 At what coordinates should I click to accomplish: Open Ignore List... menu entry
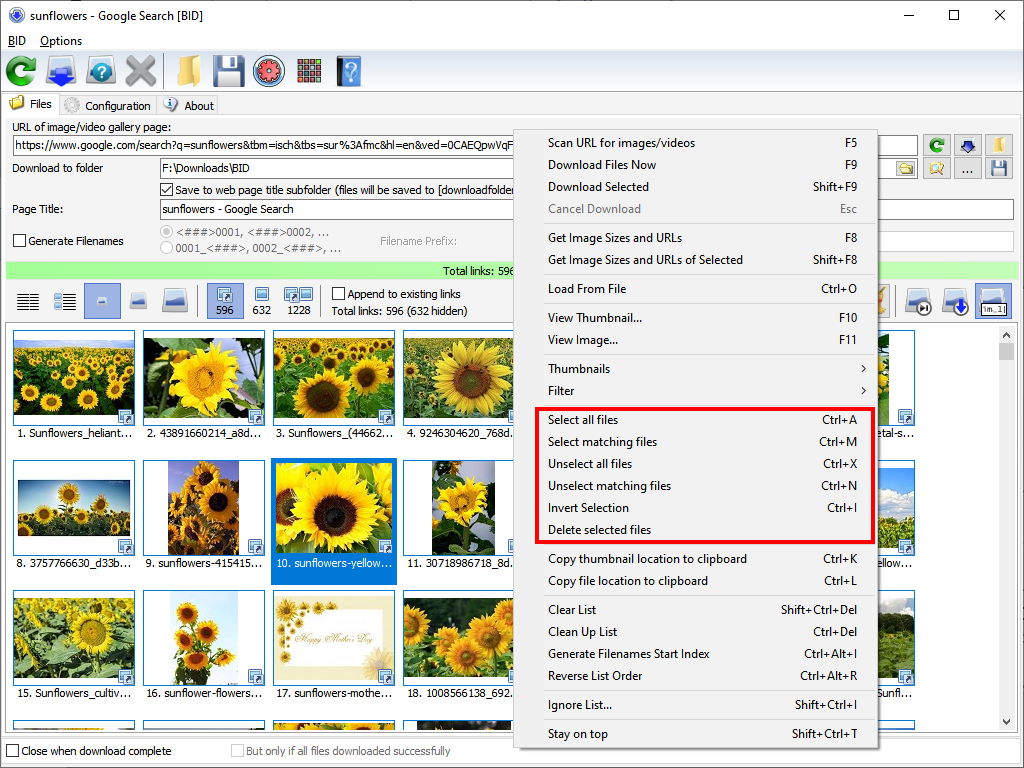(x=702, y=705)
